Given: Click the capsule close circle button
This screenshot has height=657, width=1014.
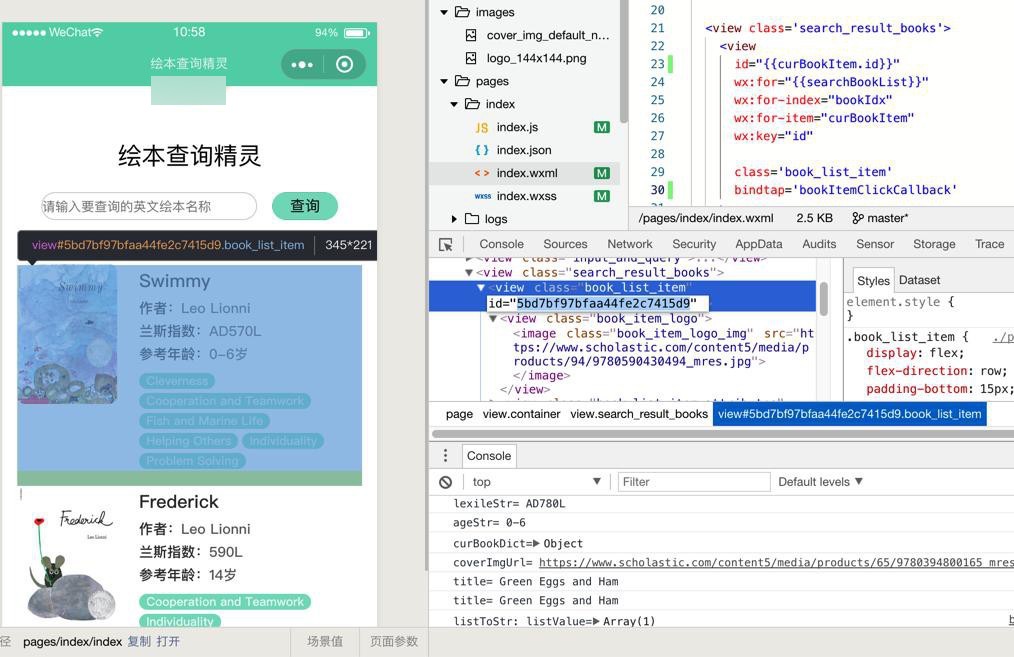Looking at the screenshot, I should click(345, 64).
